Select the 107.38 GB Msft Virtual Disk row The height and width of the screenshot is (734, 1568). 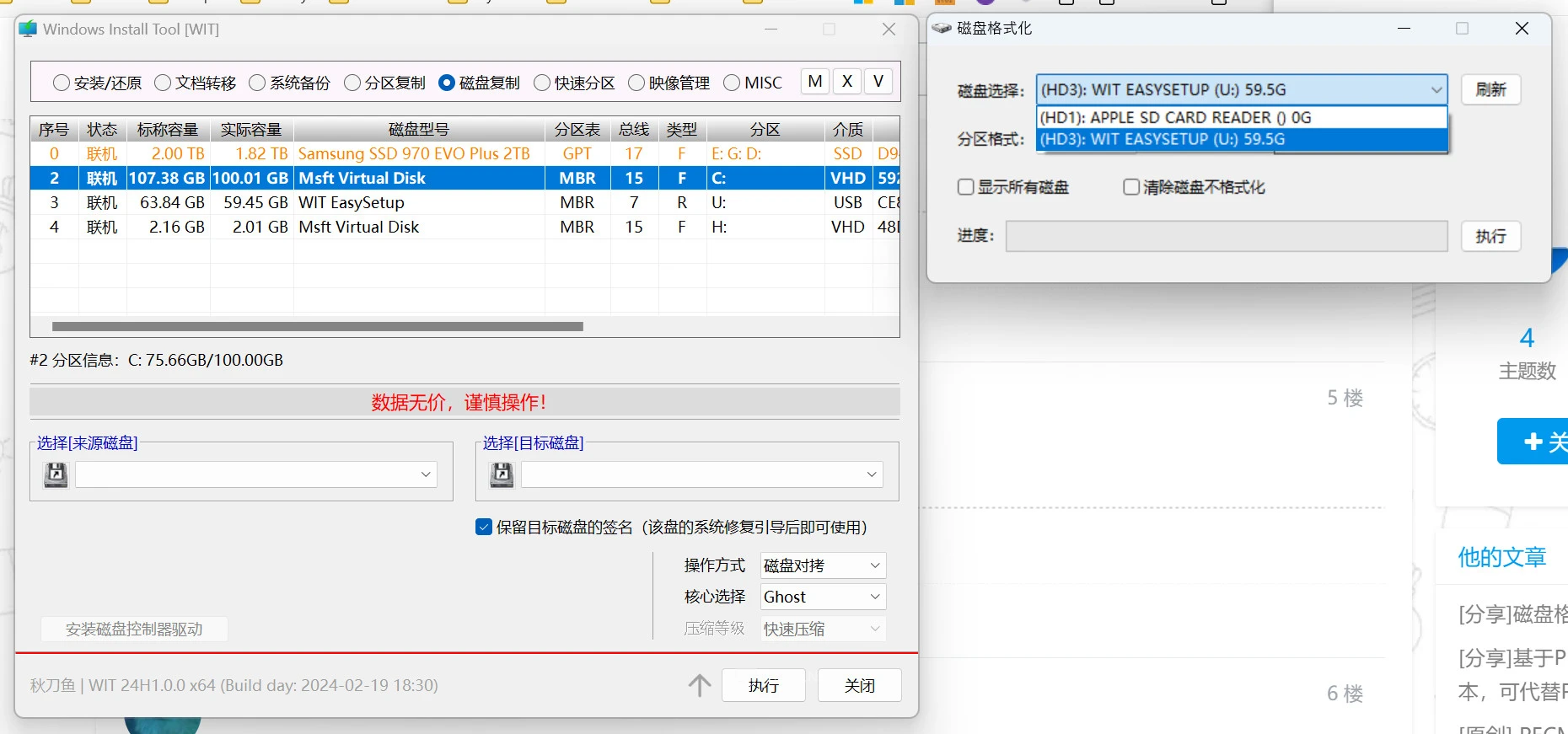click(465, 179)
